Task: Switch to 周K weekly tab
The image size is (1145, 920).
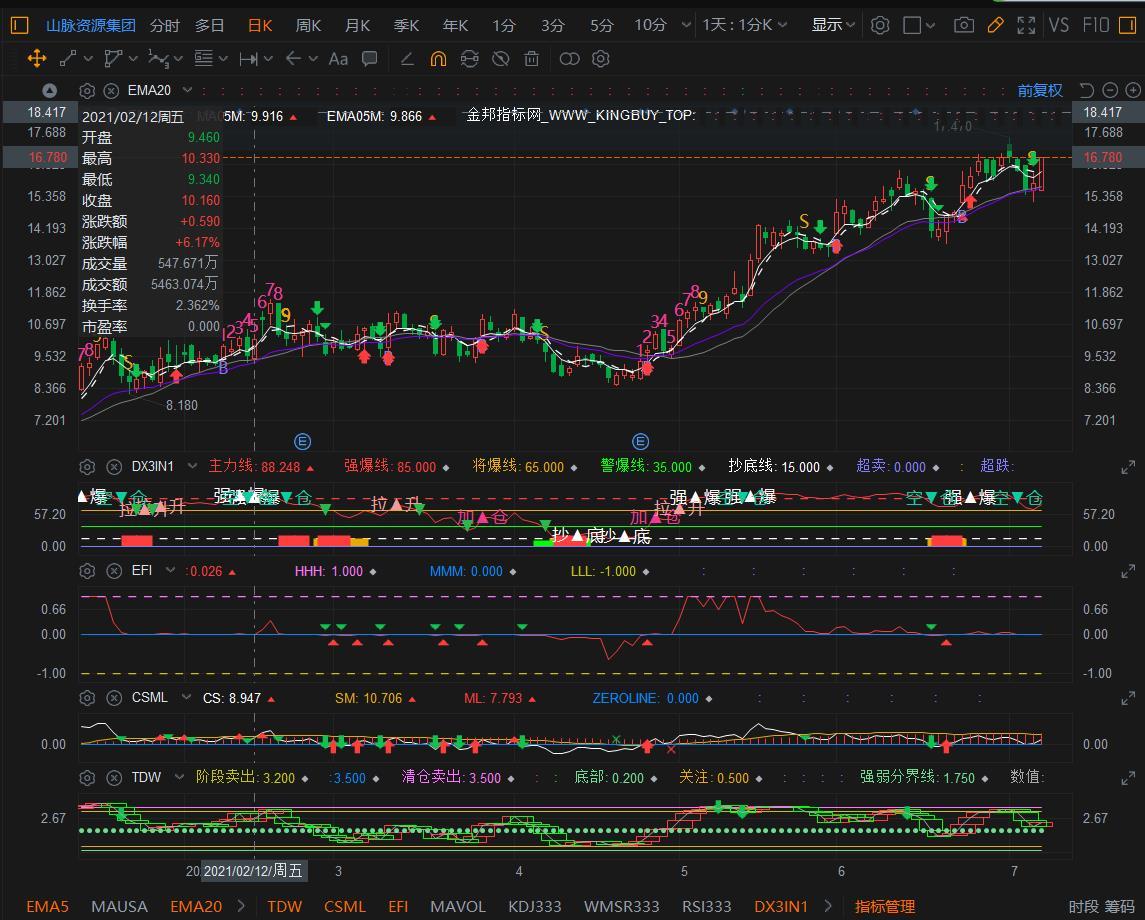Action: pos(308,26)
